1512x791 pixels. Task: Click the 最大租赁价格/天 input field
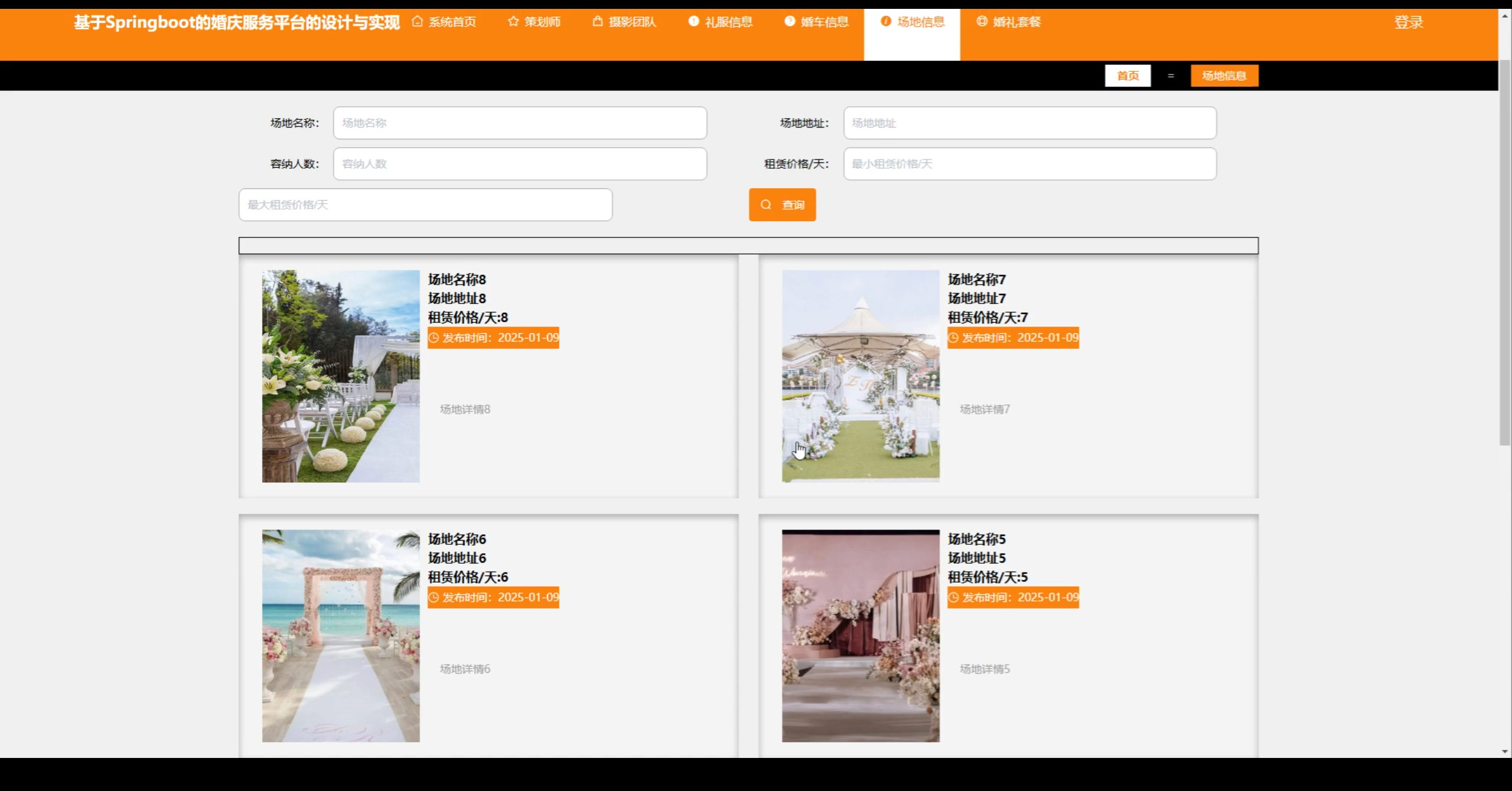coord(425,205)
